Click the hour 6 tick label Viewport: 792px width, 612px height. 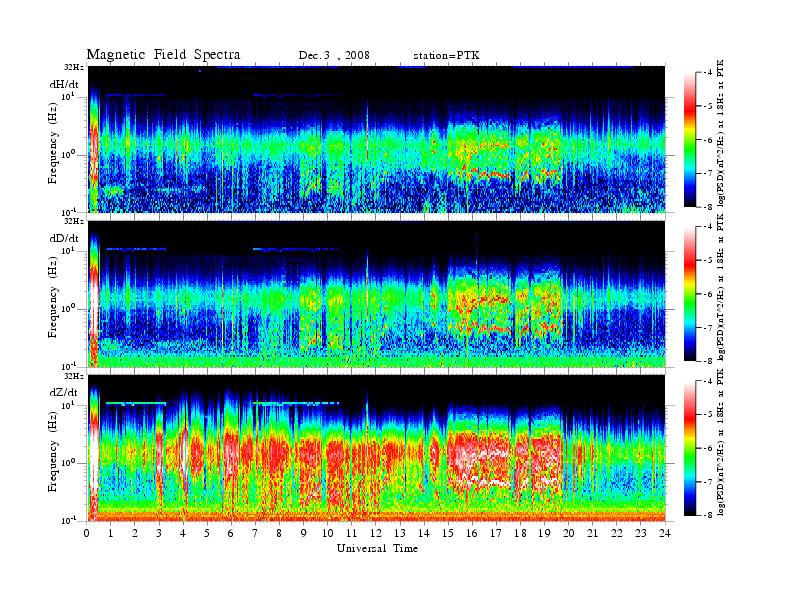tap(231, 533)
